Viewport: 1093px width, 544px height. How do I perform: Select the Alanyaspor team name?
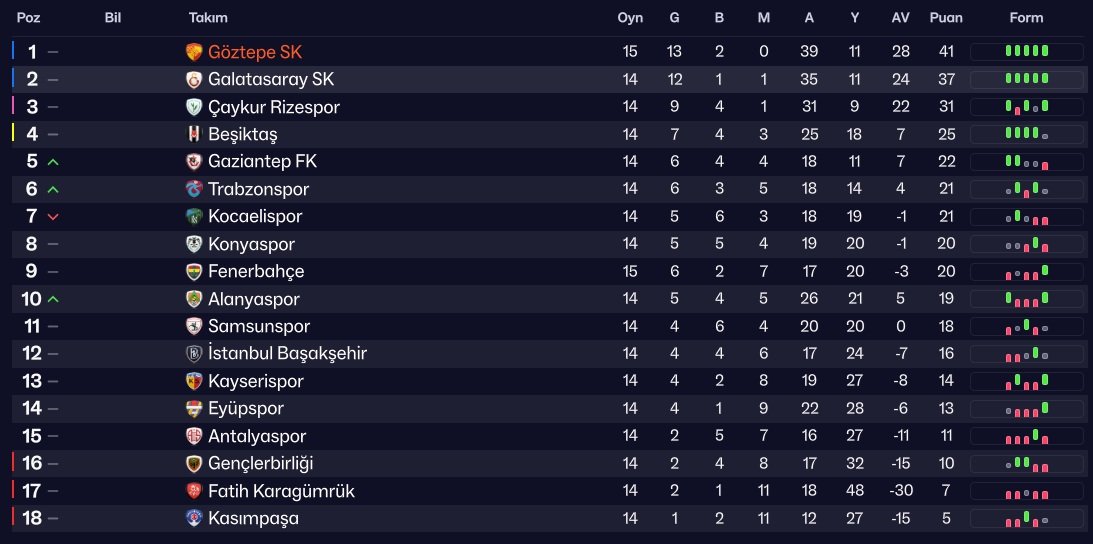tap(254, 299)
